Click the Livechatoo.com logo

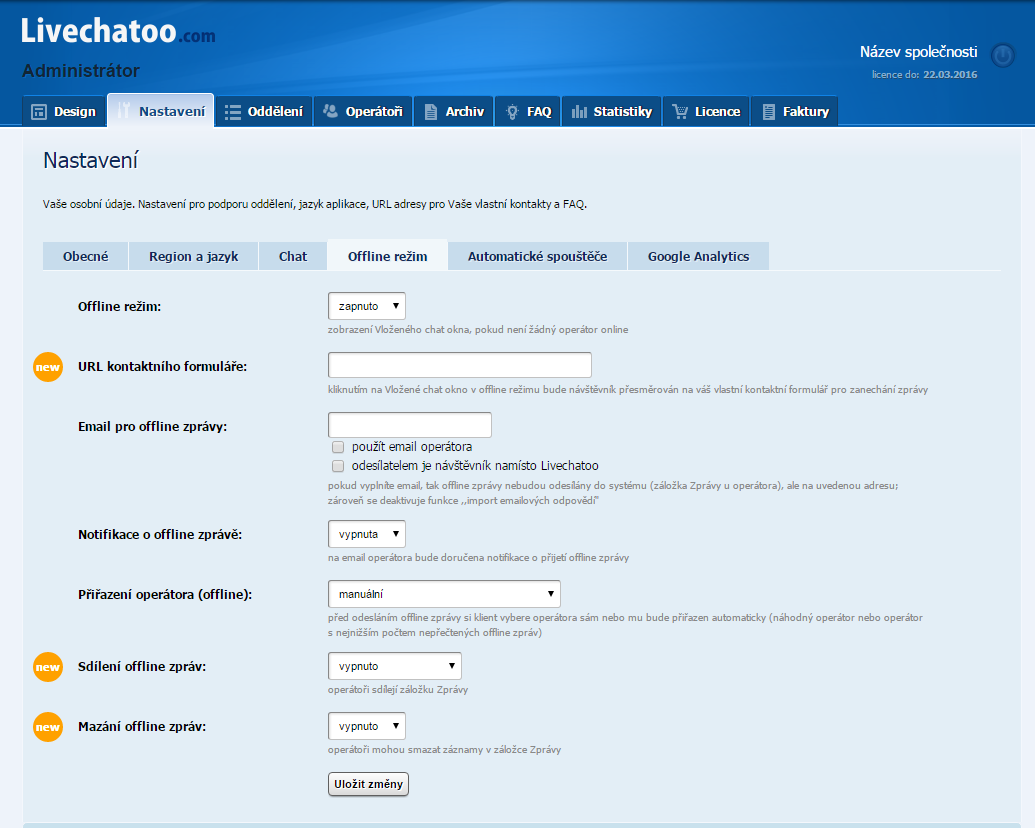click(118, 33)
